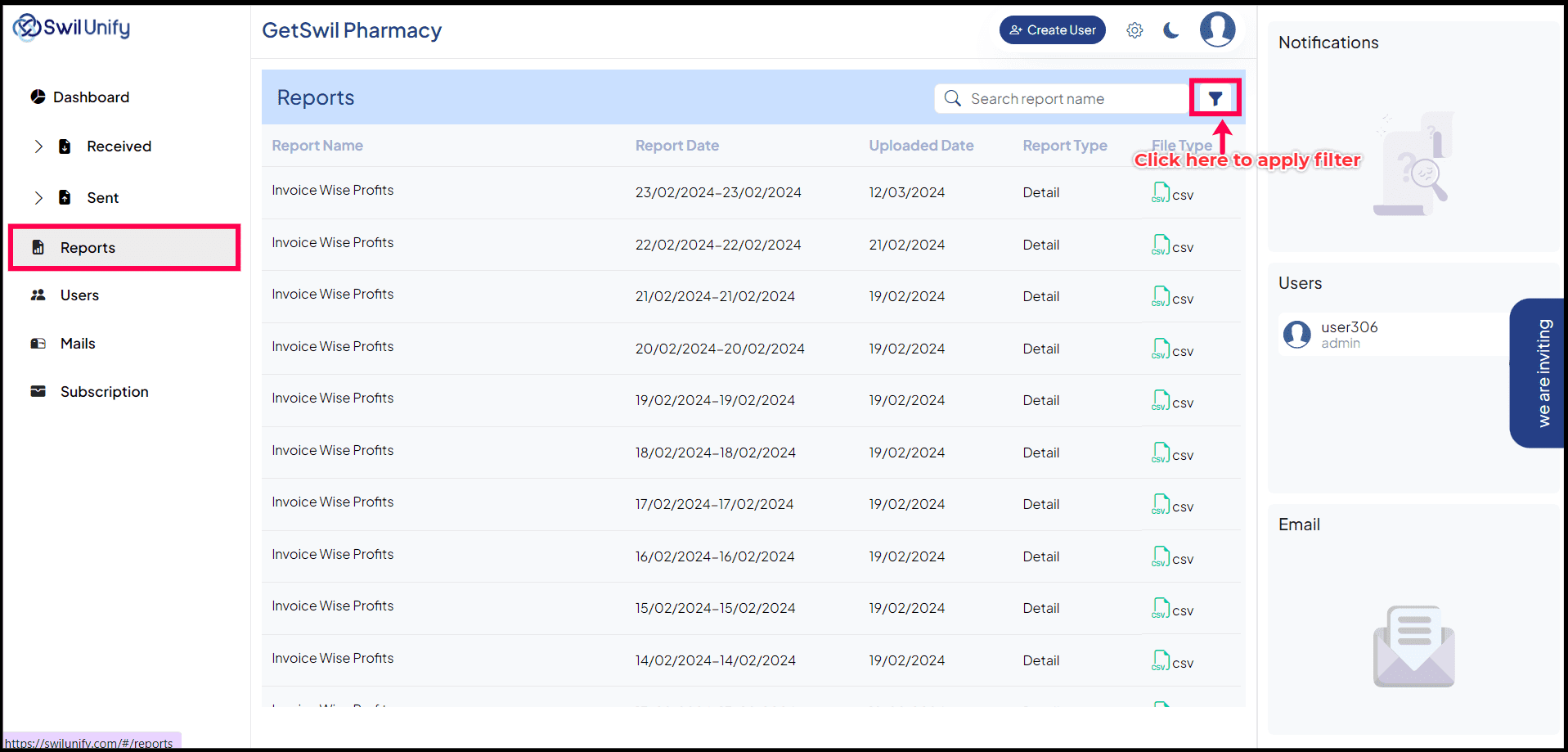The image size is (1568, 752).
Task: Open CSV file icon for 19/02/2024-19/02/2024 report
Action: coord(1161,401)
